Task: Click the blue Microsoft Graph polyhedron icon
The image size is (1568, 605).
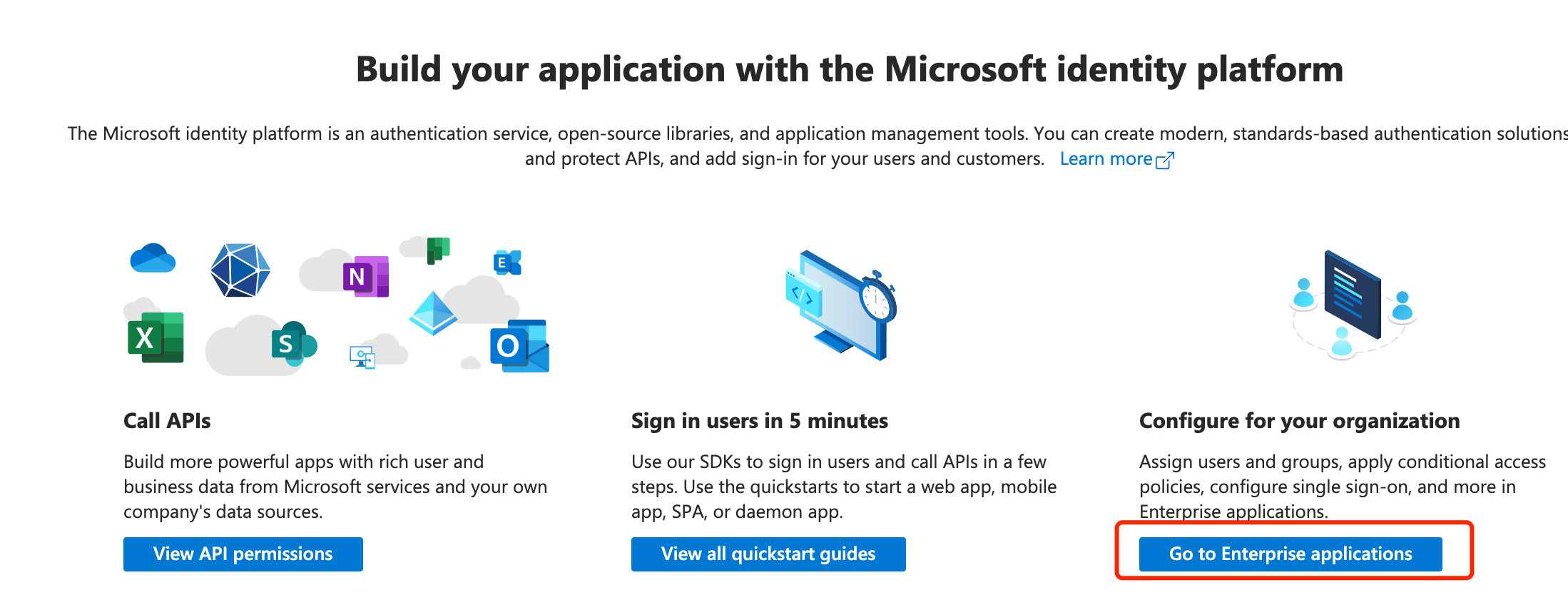Action: (240, 270)
